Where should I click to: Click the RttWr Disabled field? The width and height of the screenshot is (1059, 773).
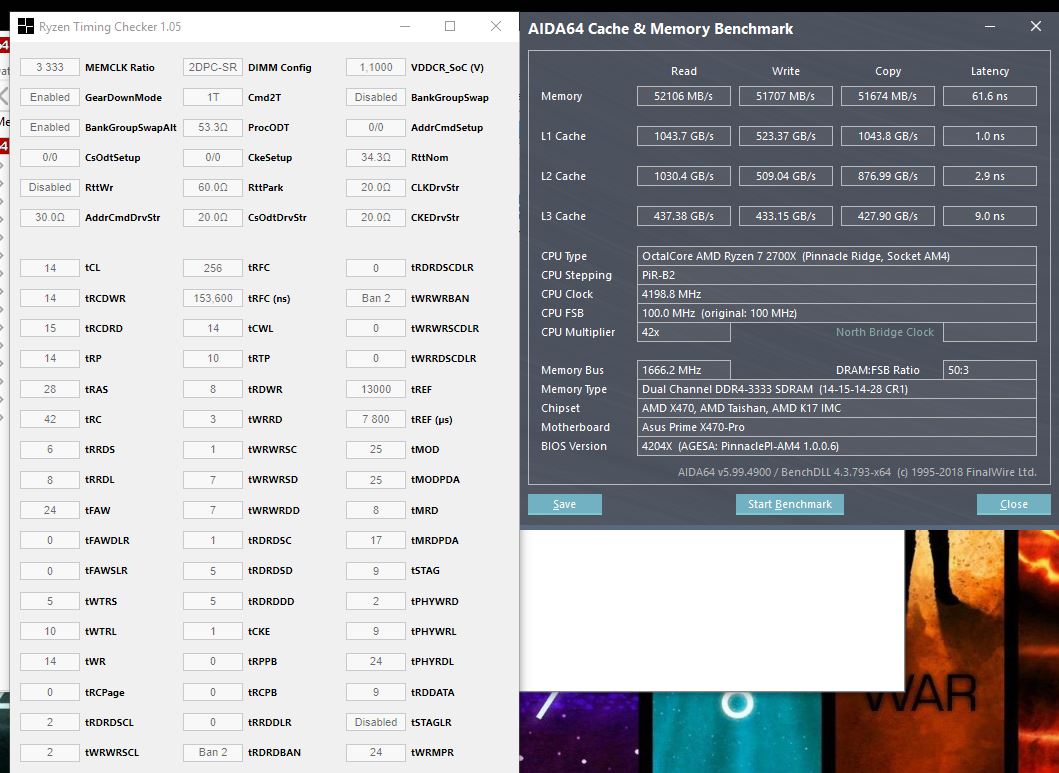point(50,187)
